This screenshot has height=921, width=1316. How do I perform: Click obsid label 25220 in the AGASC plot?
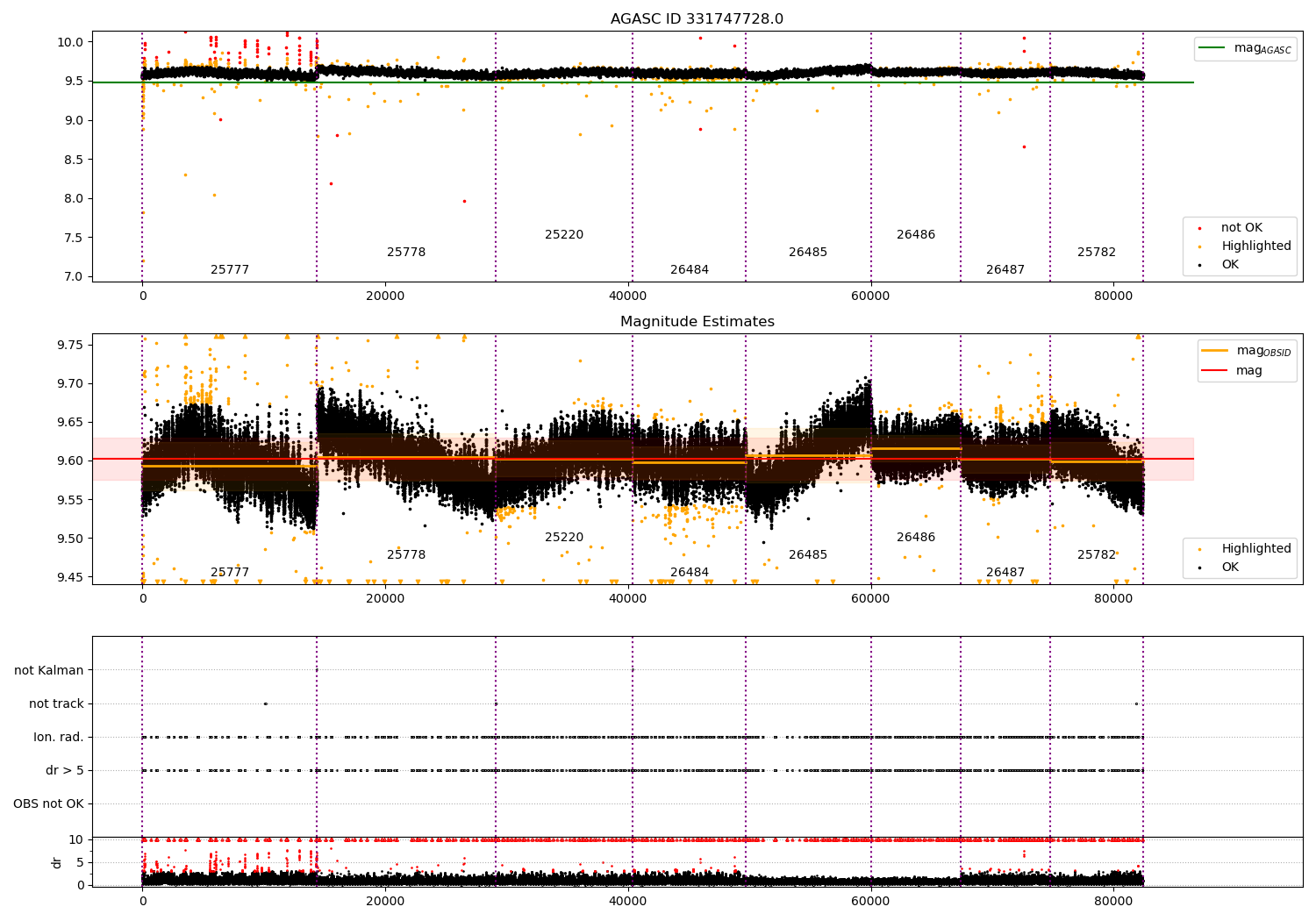tap(564, 235)
